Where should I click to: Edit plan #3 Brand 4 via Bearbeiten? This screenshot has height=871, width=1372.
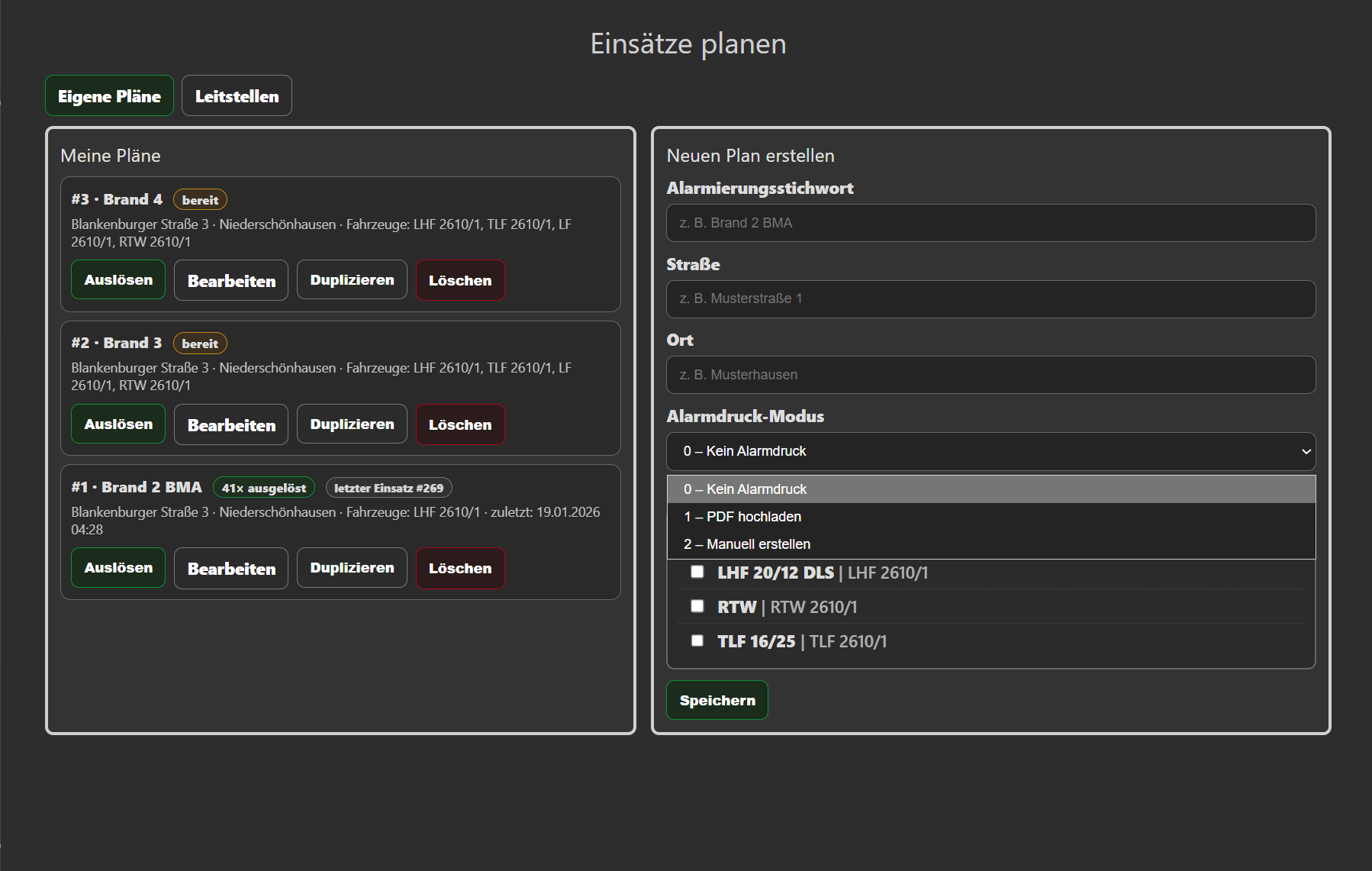tap(231, 280)
